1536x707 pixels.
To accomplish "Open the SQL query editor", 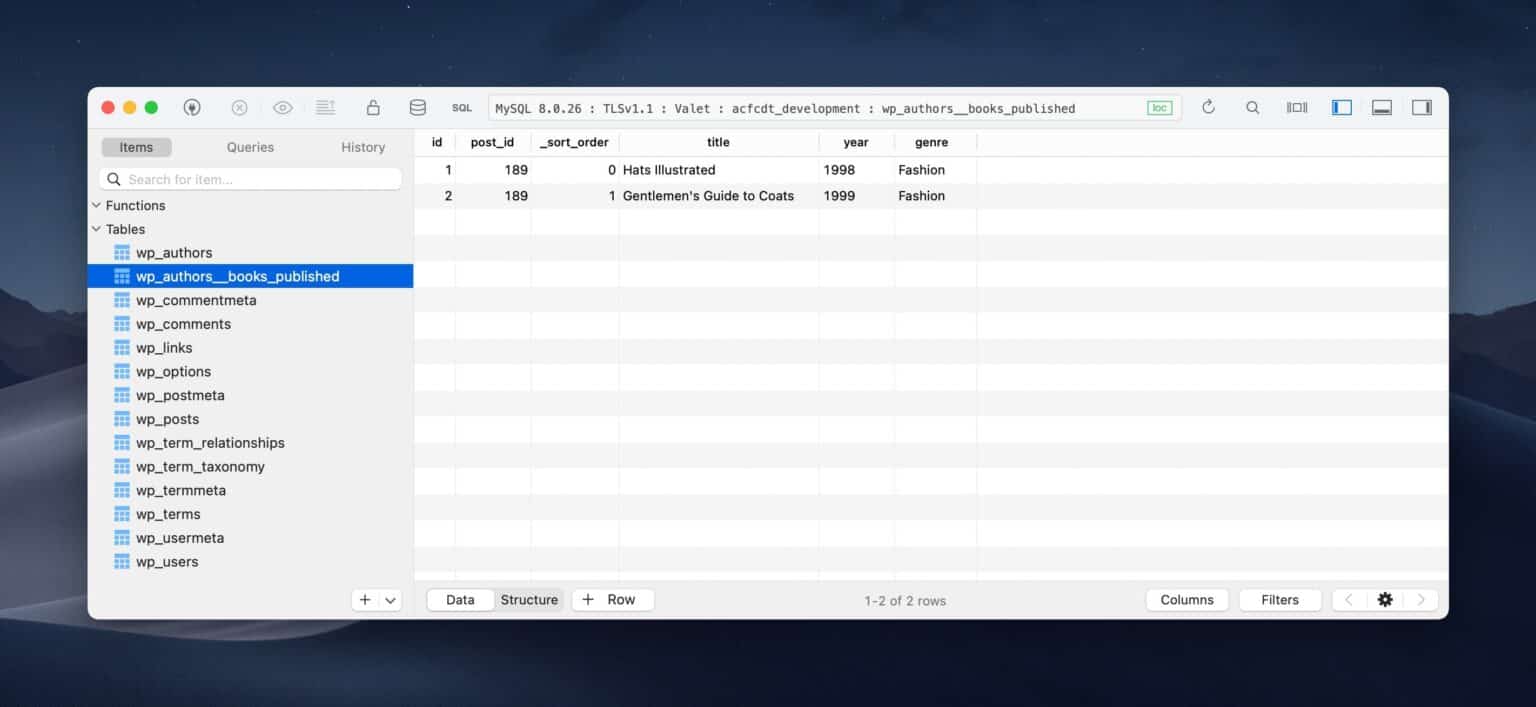I will 461,107.
